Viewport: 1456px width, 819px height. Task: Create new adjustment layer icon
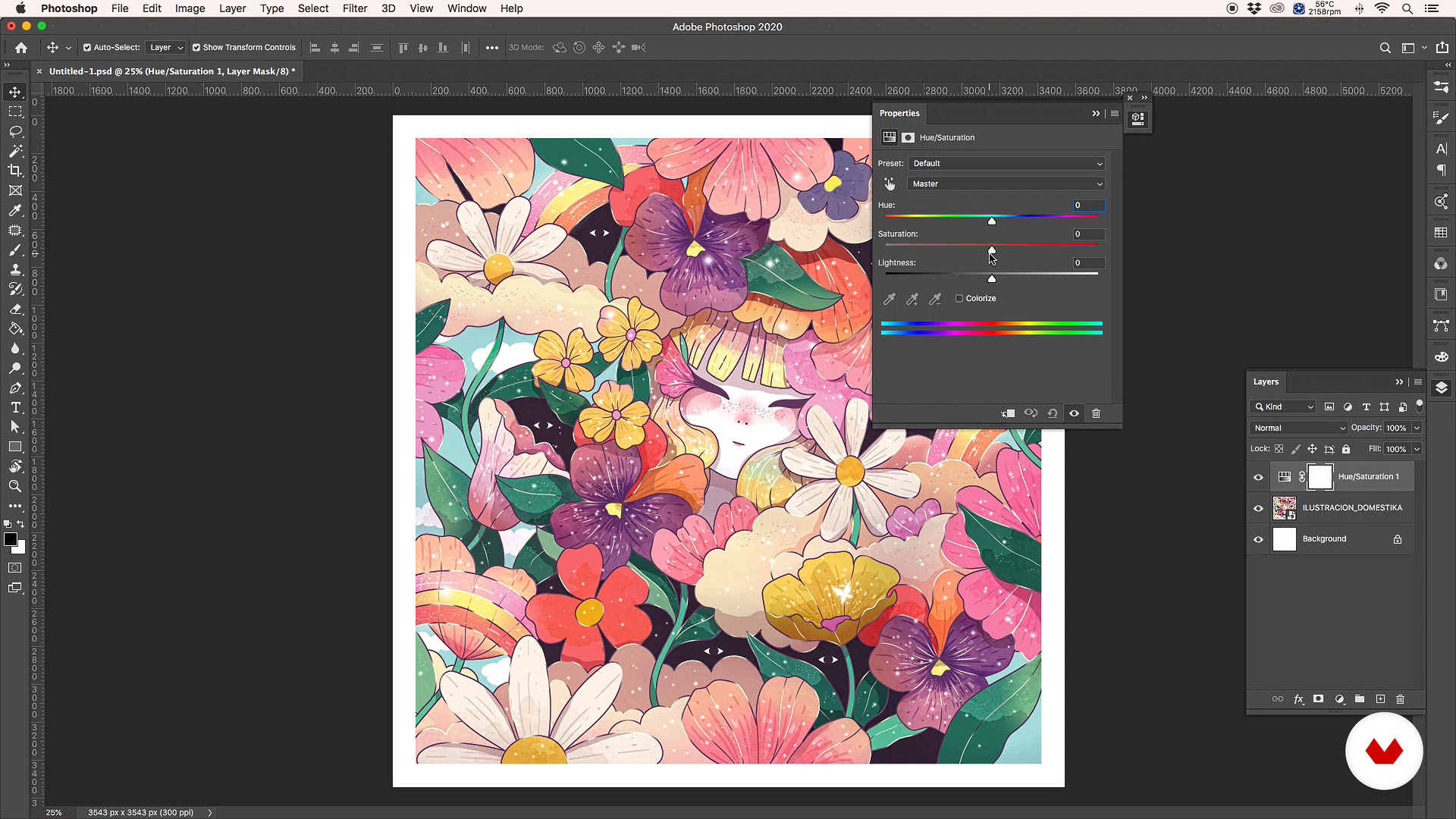pyautogui.click(x=1339, y=699)
